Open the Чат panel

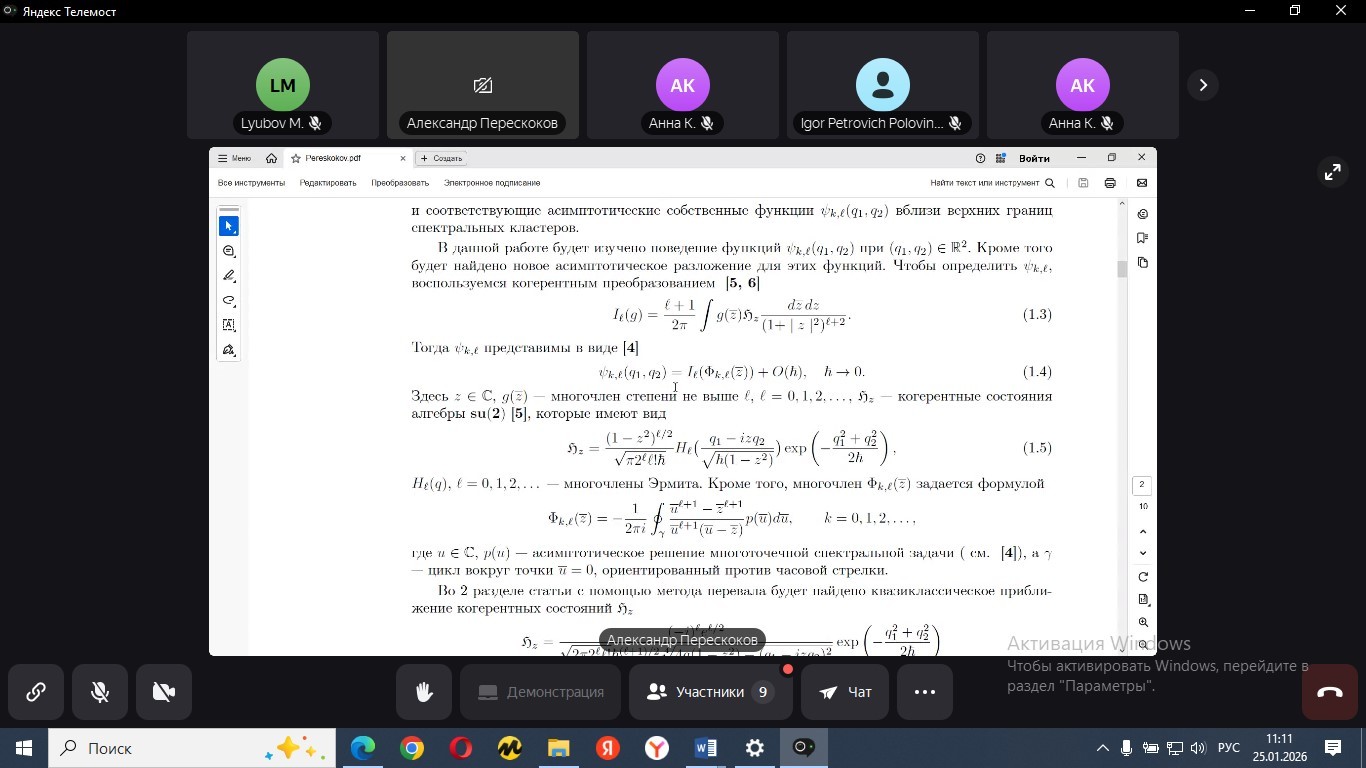click(845, 692)
